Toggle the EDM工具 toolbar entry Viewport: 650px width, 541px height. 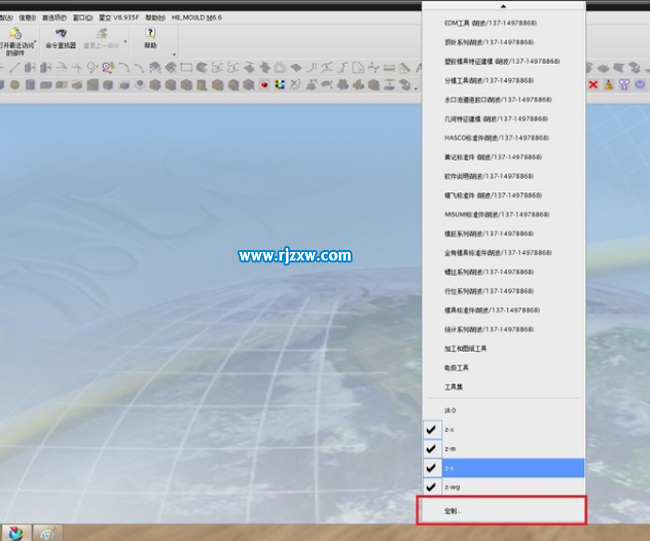[504, 23]
